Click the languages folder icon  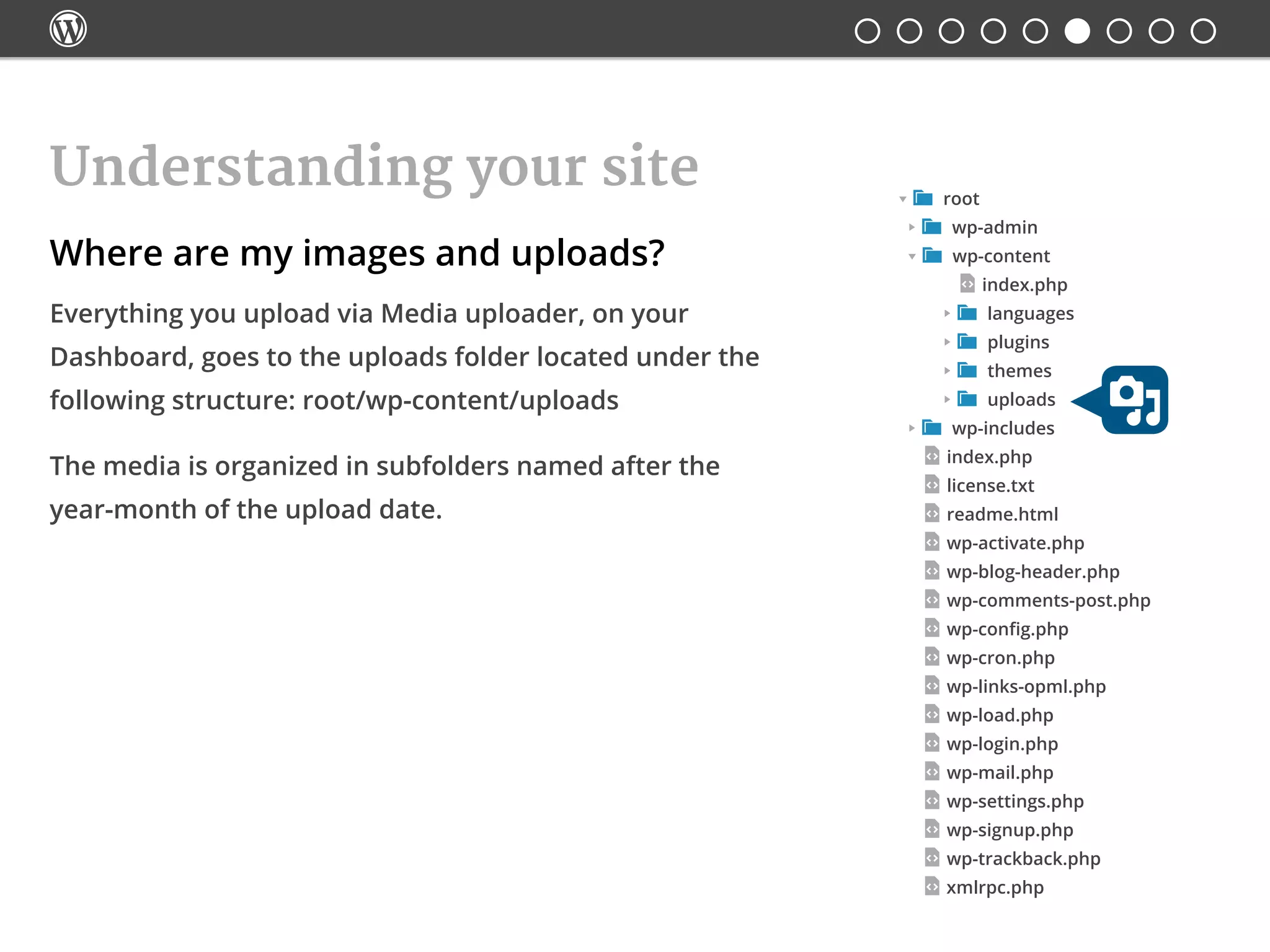click(967, 312)
